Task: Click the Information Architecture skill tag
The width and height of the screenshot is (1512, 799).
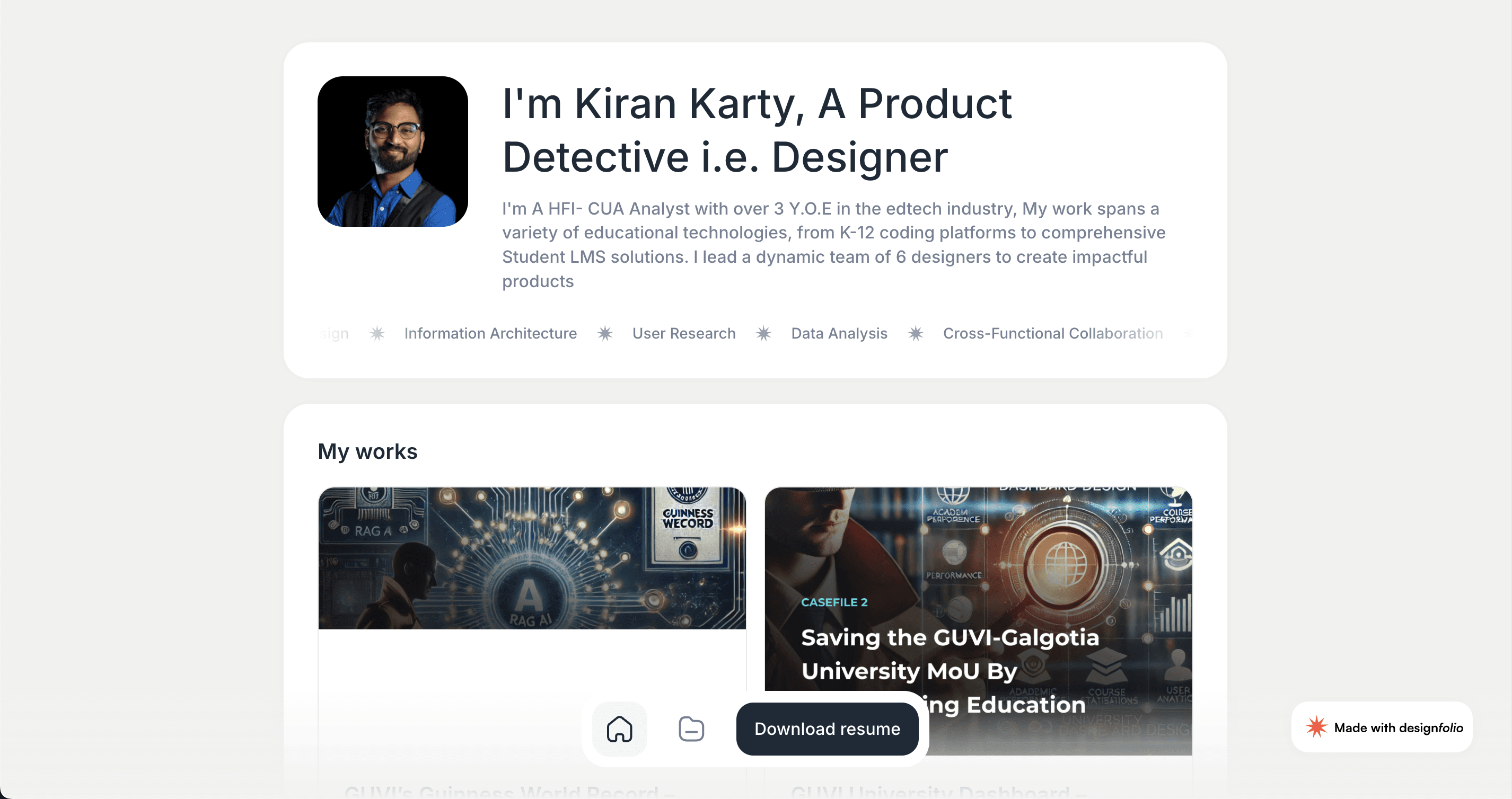Action: [490, 333]
